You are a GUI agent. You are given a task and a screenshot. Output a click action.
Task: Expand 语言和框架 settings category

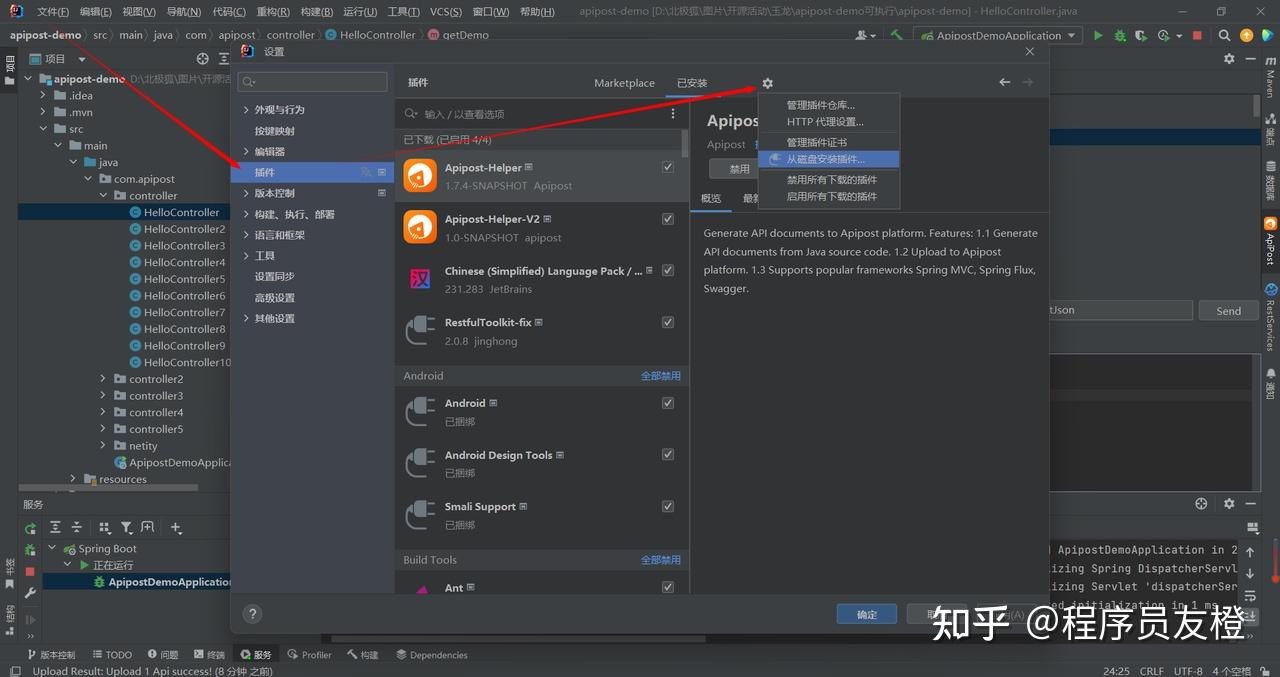(x=246, y=235)
